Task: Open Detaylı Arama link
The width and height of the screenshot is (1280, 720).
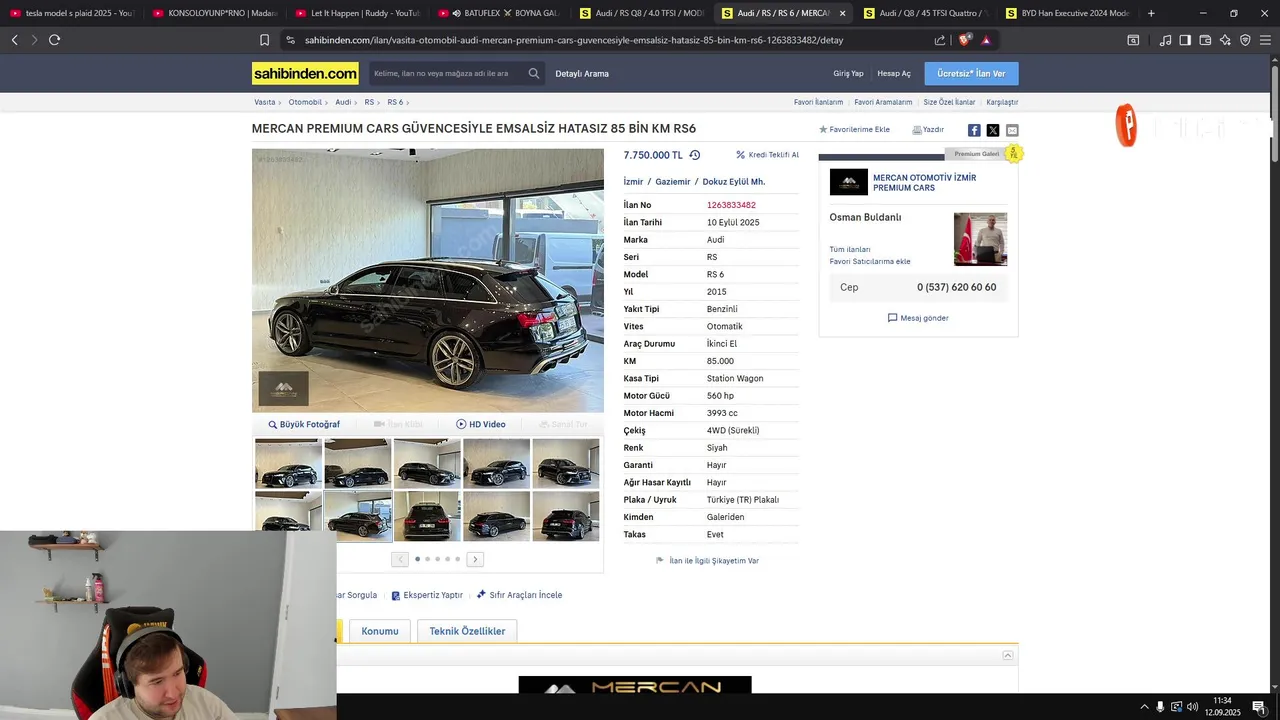Action: 582,73
